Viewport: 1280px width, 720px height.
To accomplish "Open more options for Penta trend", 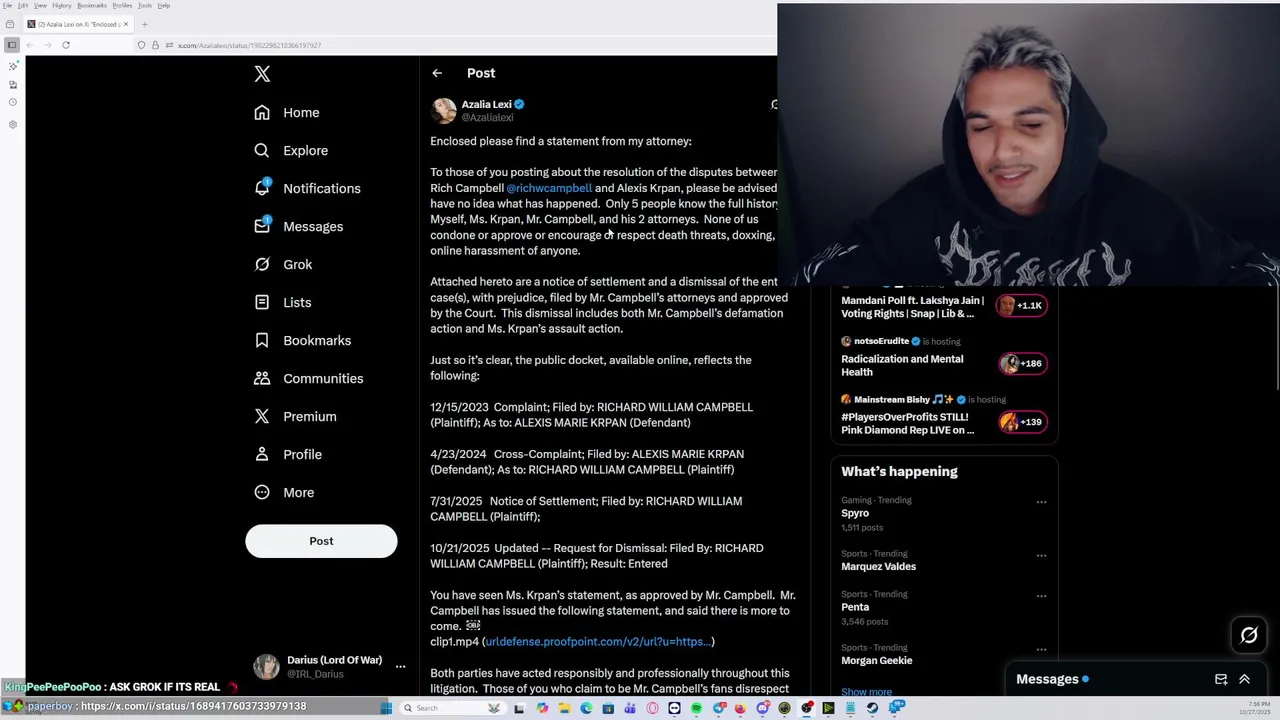I will (1041, 596).
